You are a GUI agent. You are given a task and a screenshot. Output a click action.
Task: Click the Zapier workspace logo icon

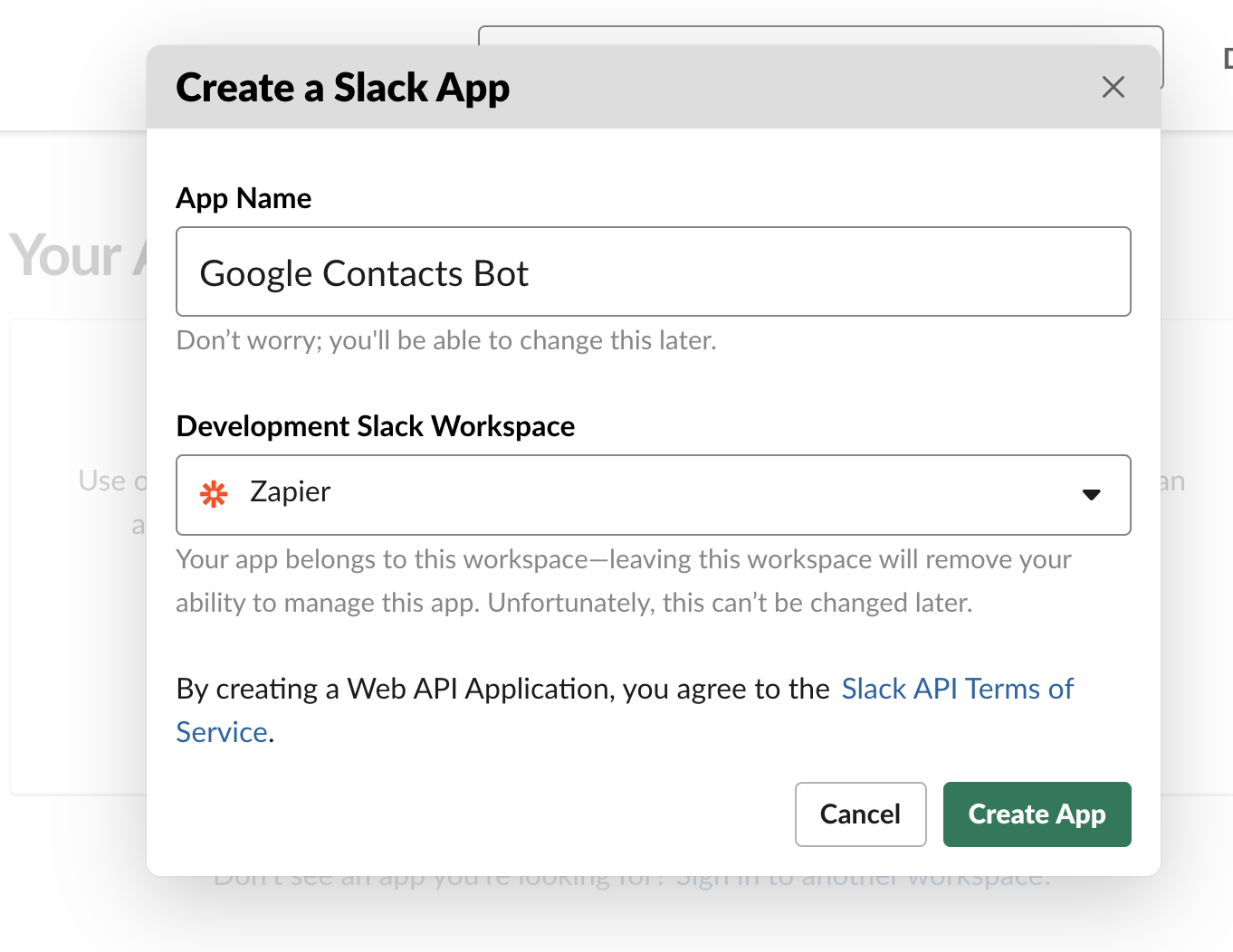tap(214, 493)
